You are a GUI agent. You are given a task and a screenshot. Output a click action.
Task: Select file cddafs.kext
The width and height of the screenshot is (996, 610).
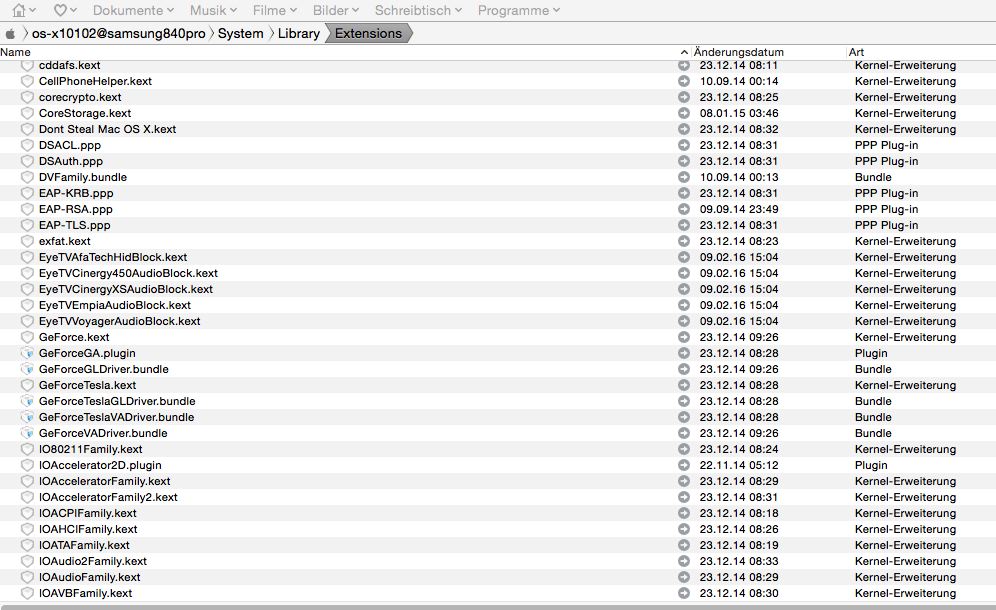pyautogui.click(x=70, y=65)
